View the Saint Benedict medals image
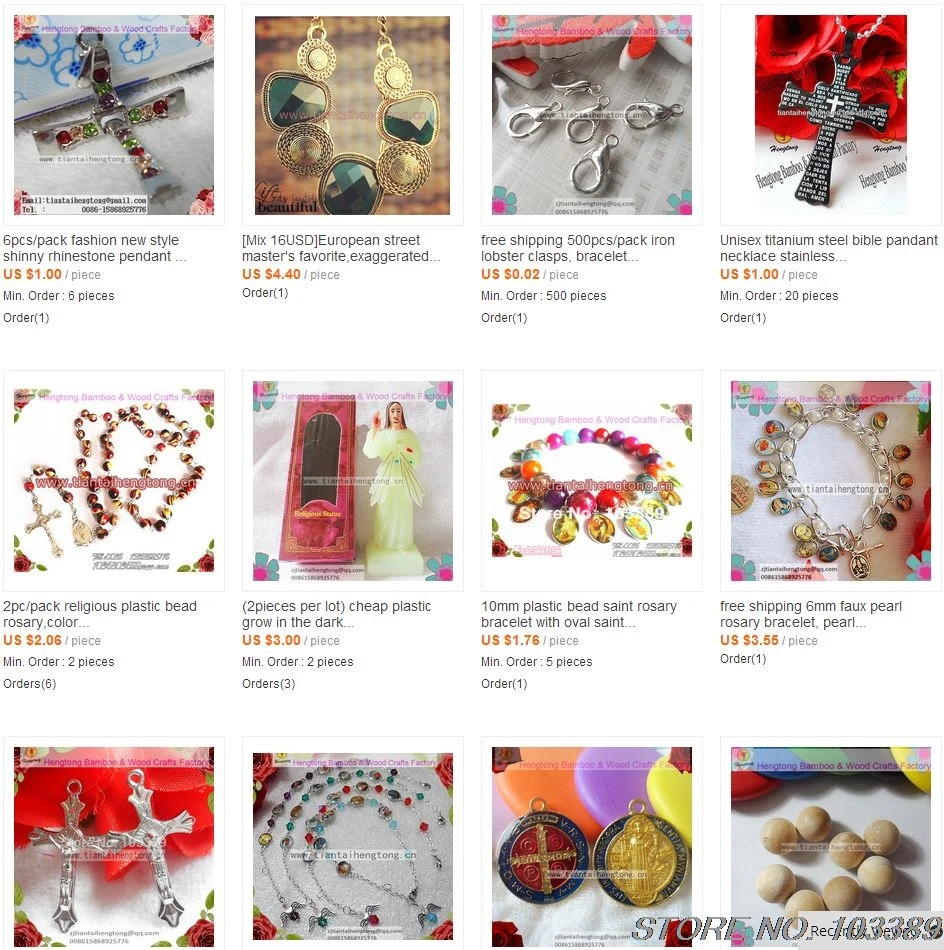 [592, 847]
